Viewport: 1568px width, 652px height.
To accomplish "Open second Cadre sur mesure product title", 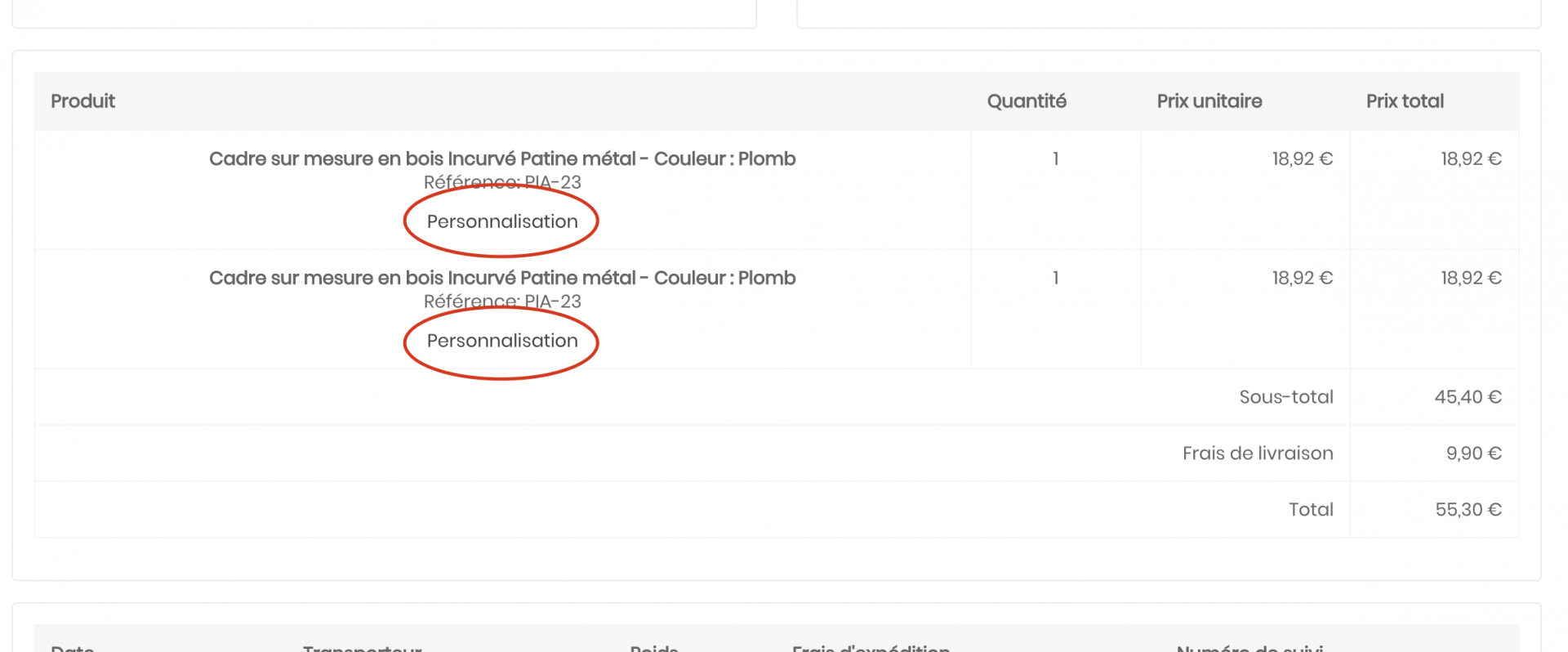I will 502,278.
